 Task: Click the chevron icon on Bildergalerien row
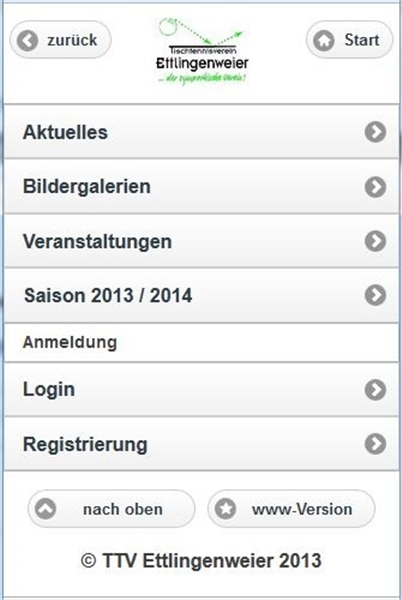[x=375, y=187]
